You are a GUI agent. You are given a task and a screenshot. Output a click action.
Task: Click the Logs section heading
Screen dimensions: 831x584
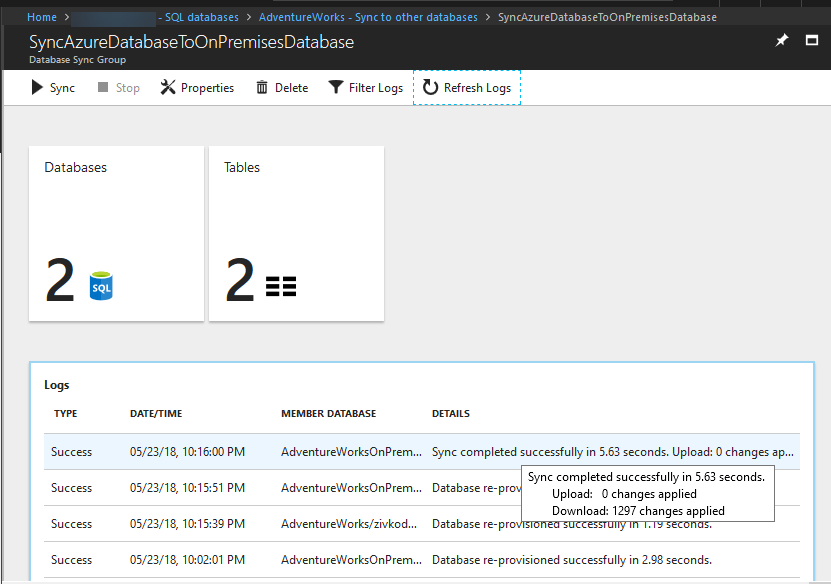coord(57,385)
